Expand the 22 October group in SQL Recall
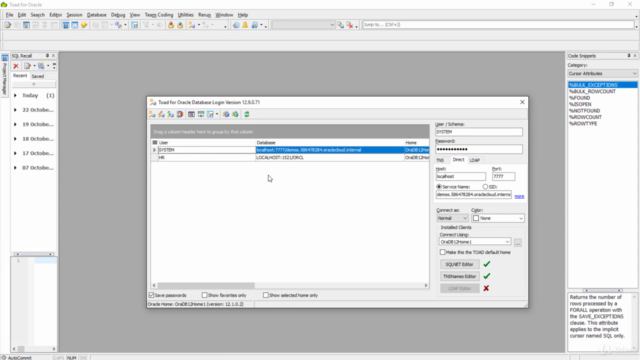Image resolution: width=640 pixels, height=360 pixels. pos(16,110)
